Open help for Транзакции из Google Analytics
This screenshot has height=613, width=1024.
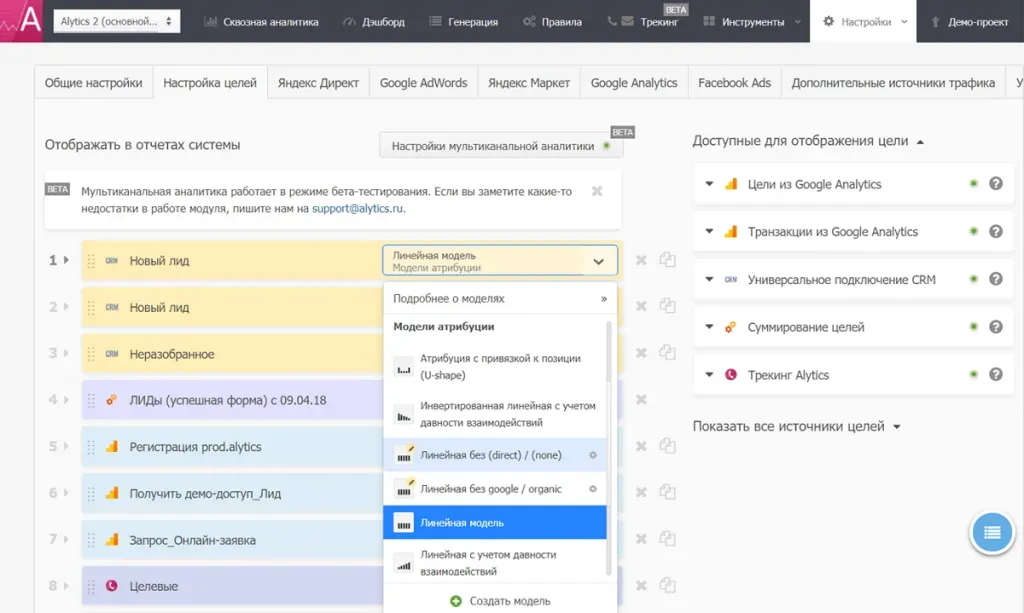[x=995, y=231]
